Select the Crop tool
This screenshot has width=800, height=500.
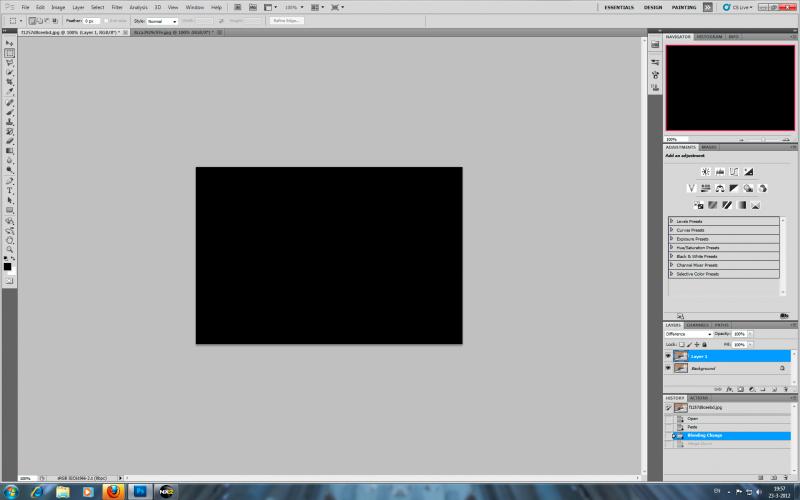[10, 82]
